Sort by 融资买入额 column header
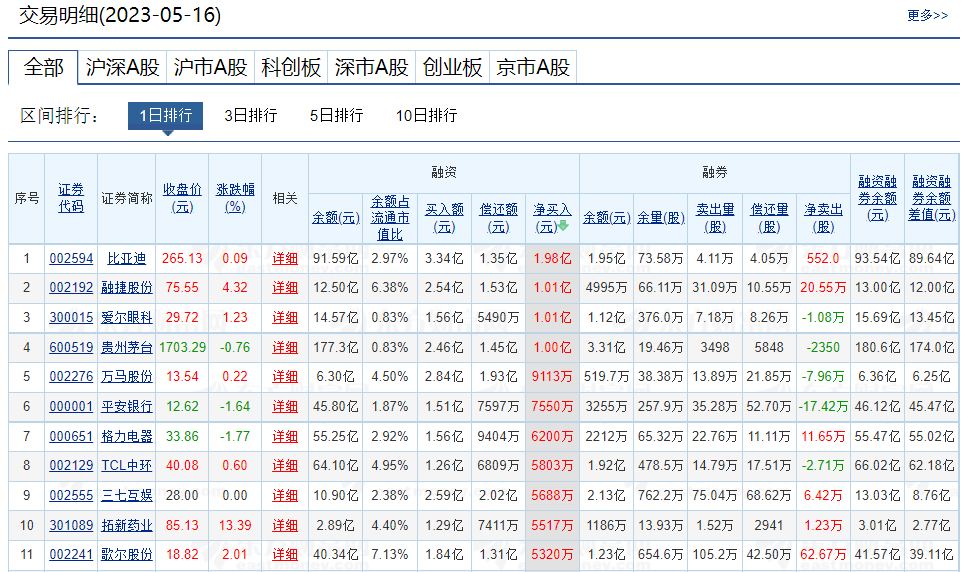The width and height of the screenshot is (968, 572). 445,217
